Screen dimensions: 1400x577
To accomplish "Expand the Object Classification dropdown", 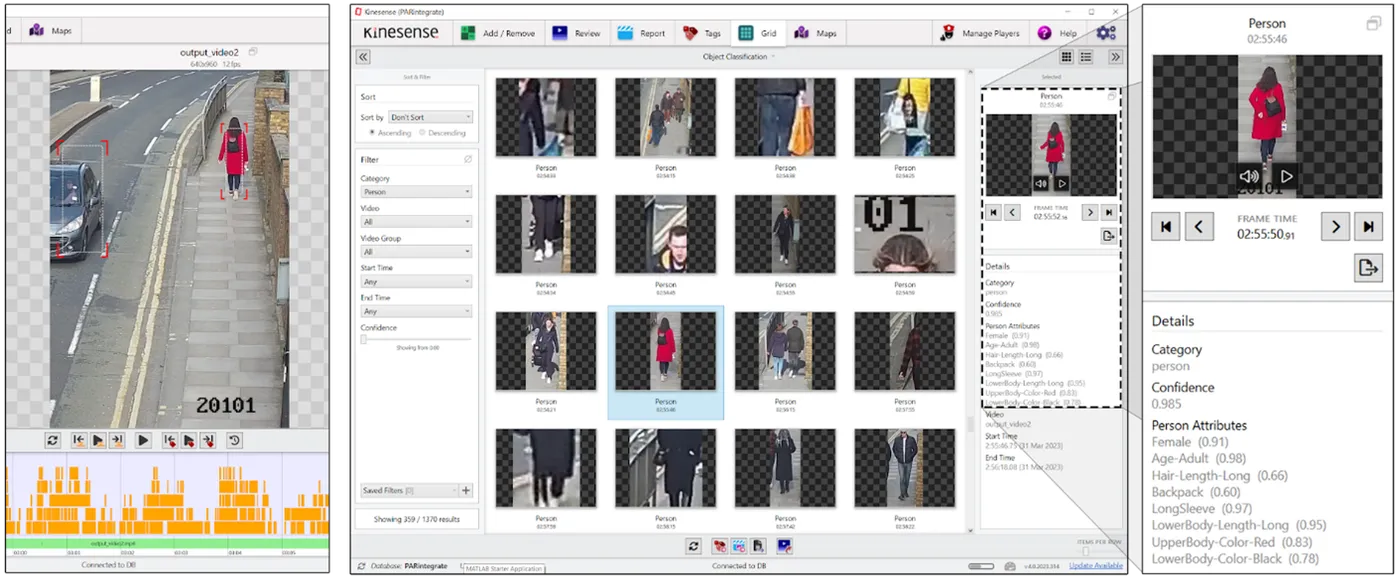I will (738, 57).
